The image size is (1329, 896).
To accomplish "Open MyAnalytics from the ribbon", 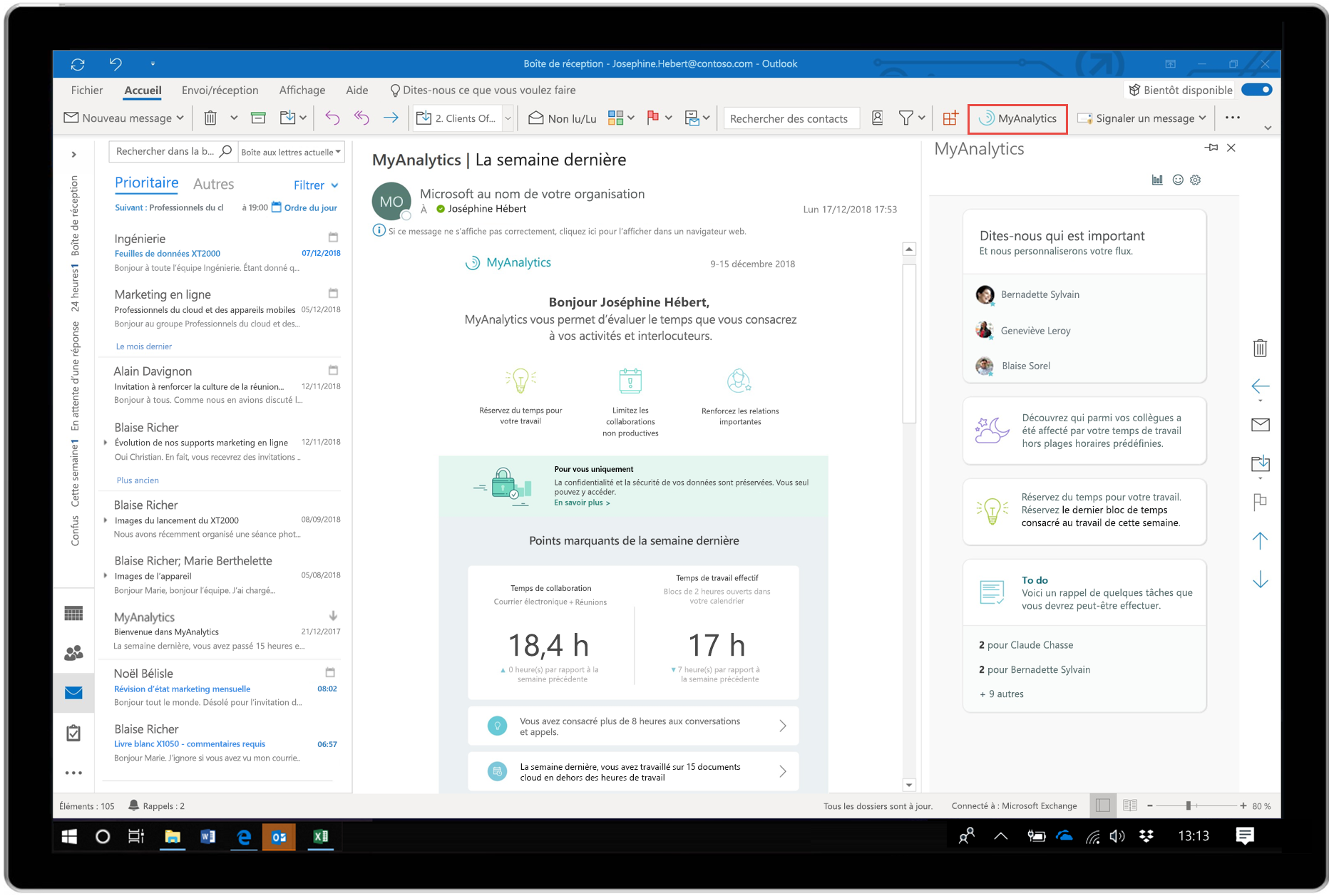I will point(1017,118).
